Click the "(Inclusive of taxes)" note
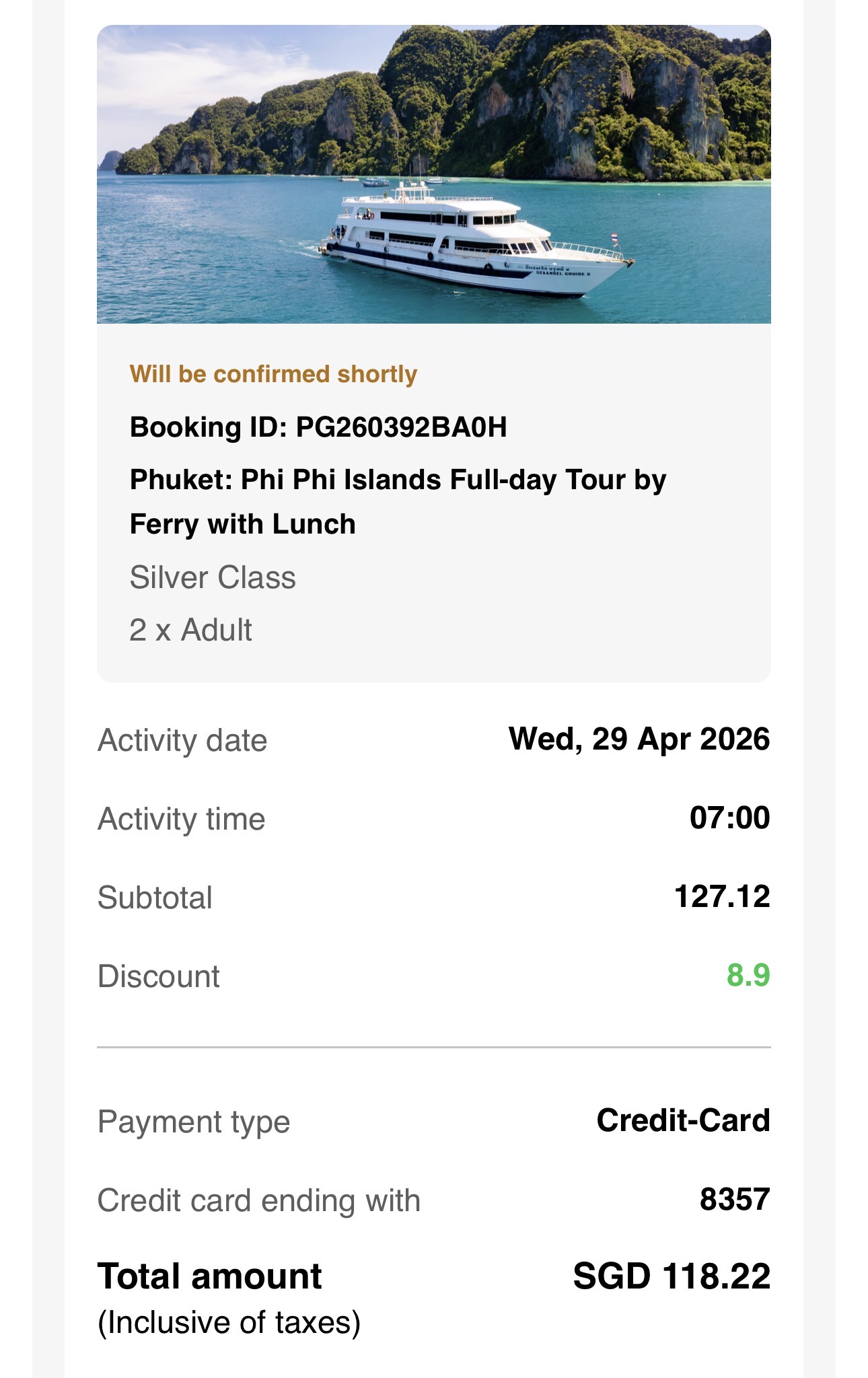 tap(229, 1323)
